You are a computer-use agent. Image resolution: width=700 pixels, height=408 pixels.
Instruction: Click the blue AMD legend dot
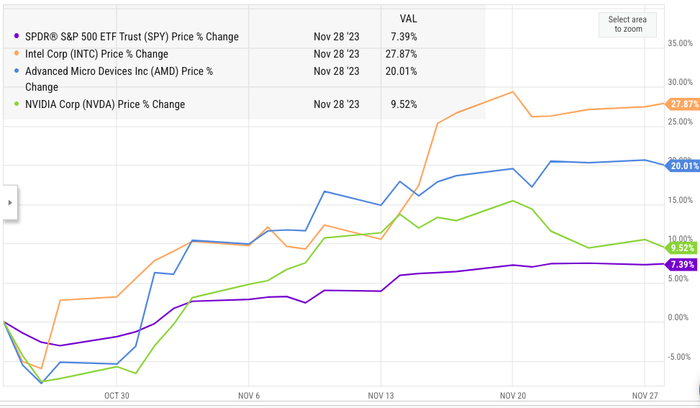pos(13,71)
